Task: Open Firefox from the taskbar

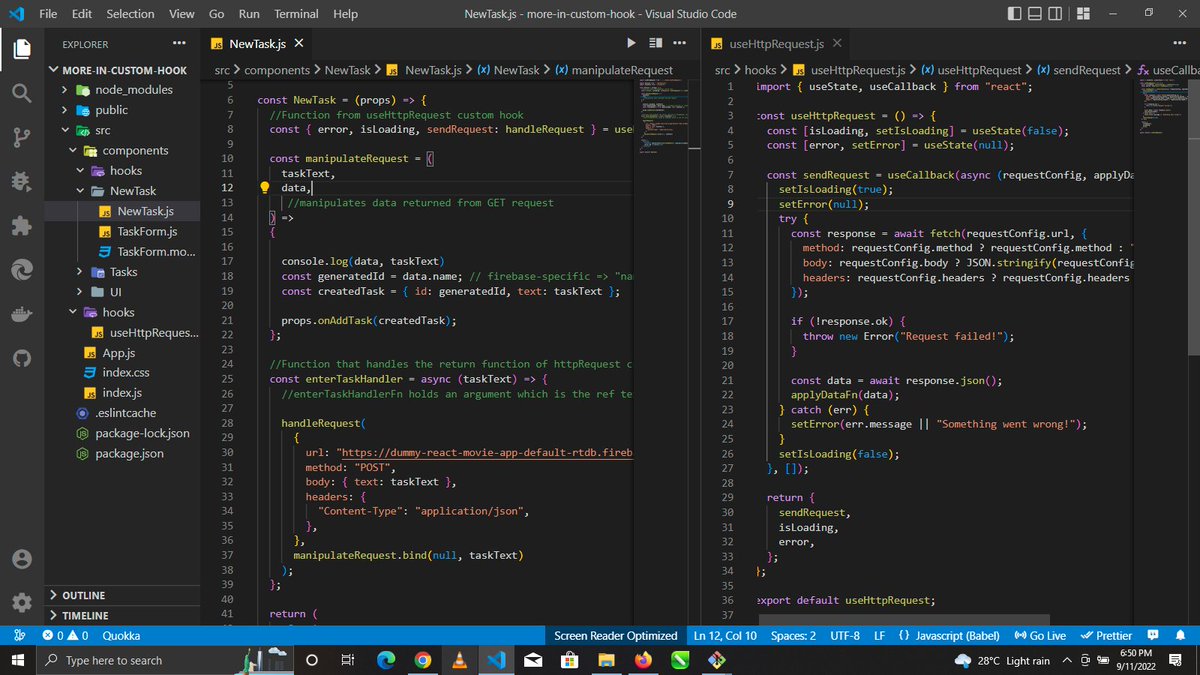Action: pos(642,660)
